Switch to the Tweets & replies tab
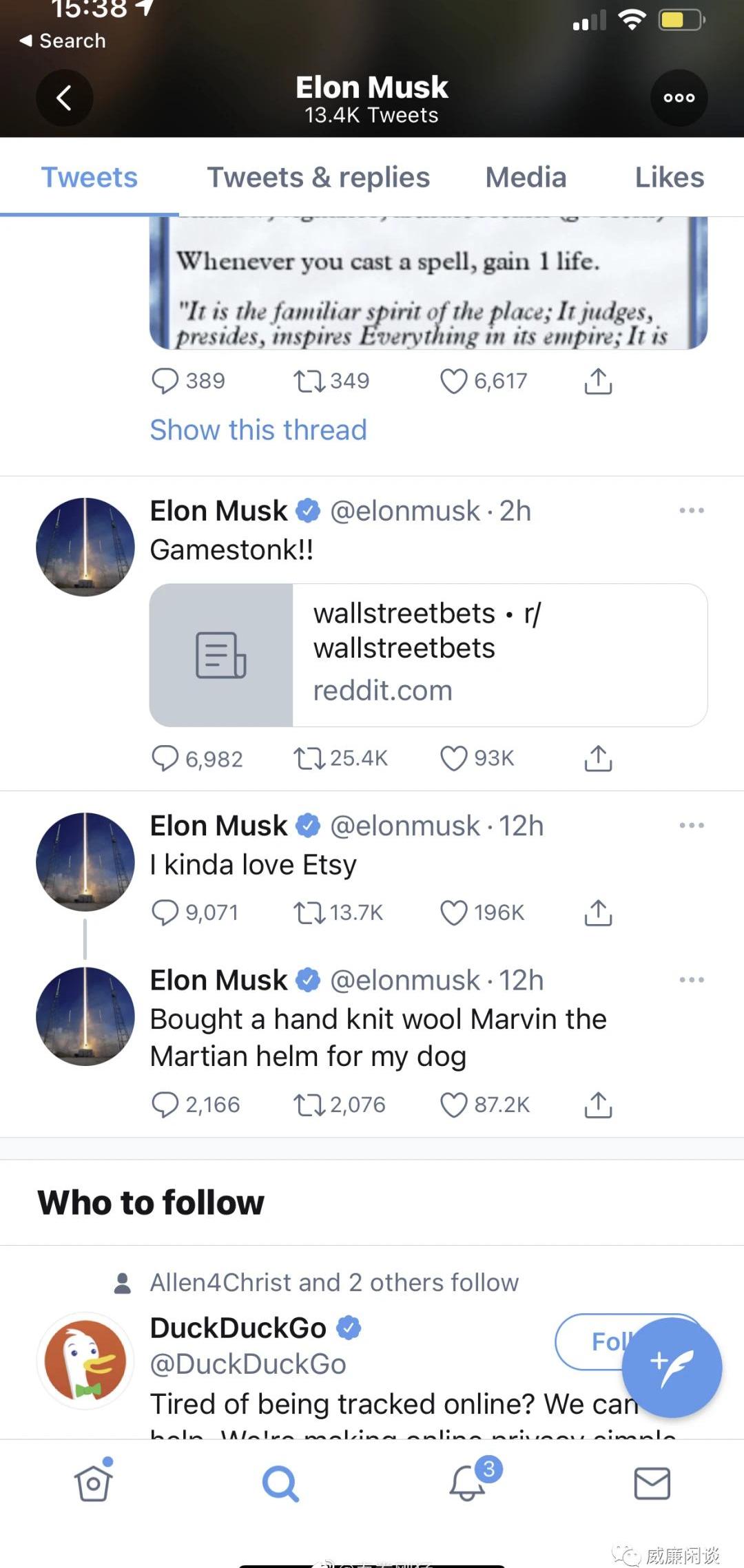This screenshot has height=1568, width=744. pyautogui.click(x=318, y=177)
